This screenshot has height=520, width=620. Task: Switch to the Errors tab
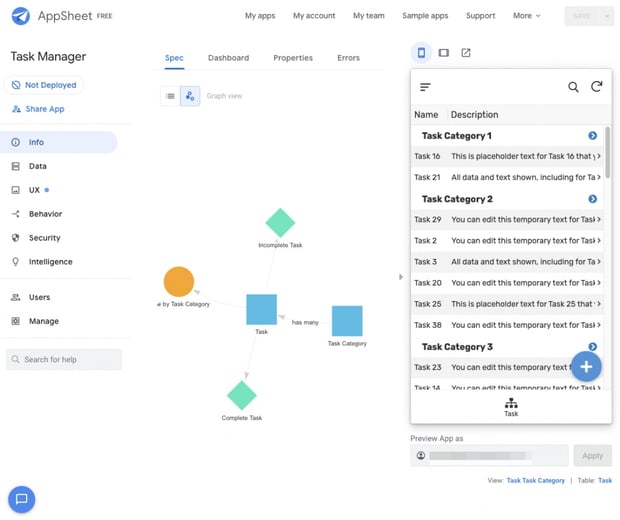pyautogui.click(x=348, y=58)
